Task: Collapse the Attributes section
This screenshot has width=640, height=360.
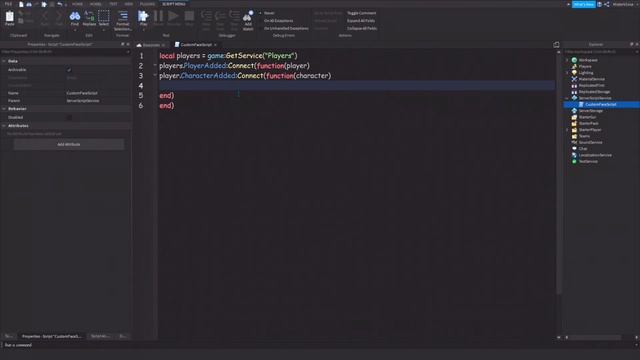Action: tap(4, 126)
